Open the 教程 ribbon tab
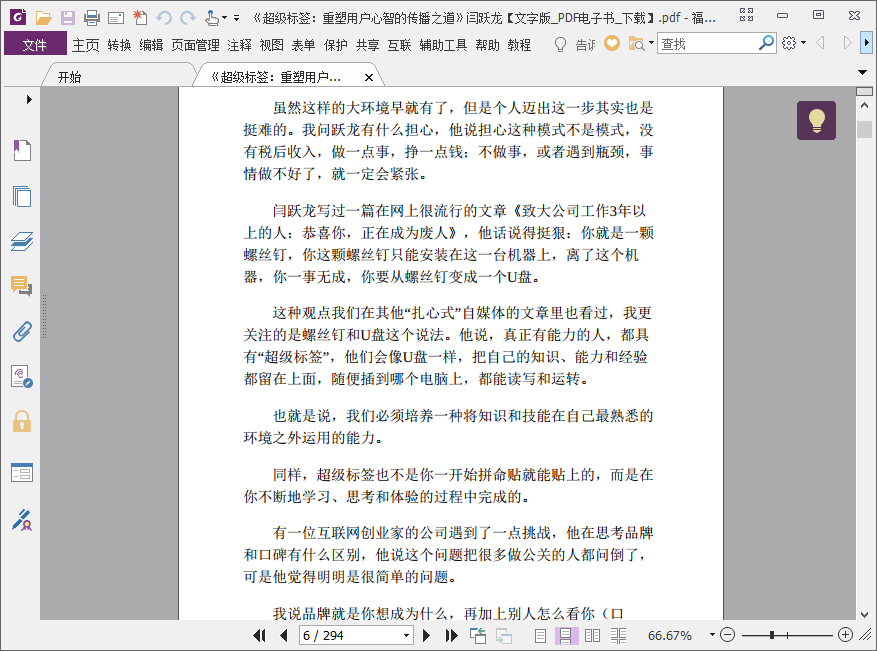Image resolution: width=877 pixels, height=651 pixels. [519, 45]
